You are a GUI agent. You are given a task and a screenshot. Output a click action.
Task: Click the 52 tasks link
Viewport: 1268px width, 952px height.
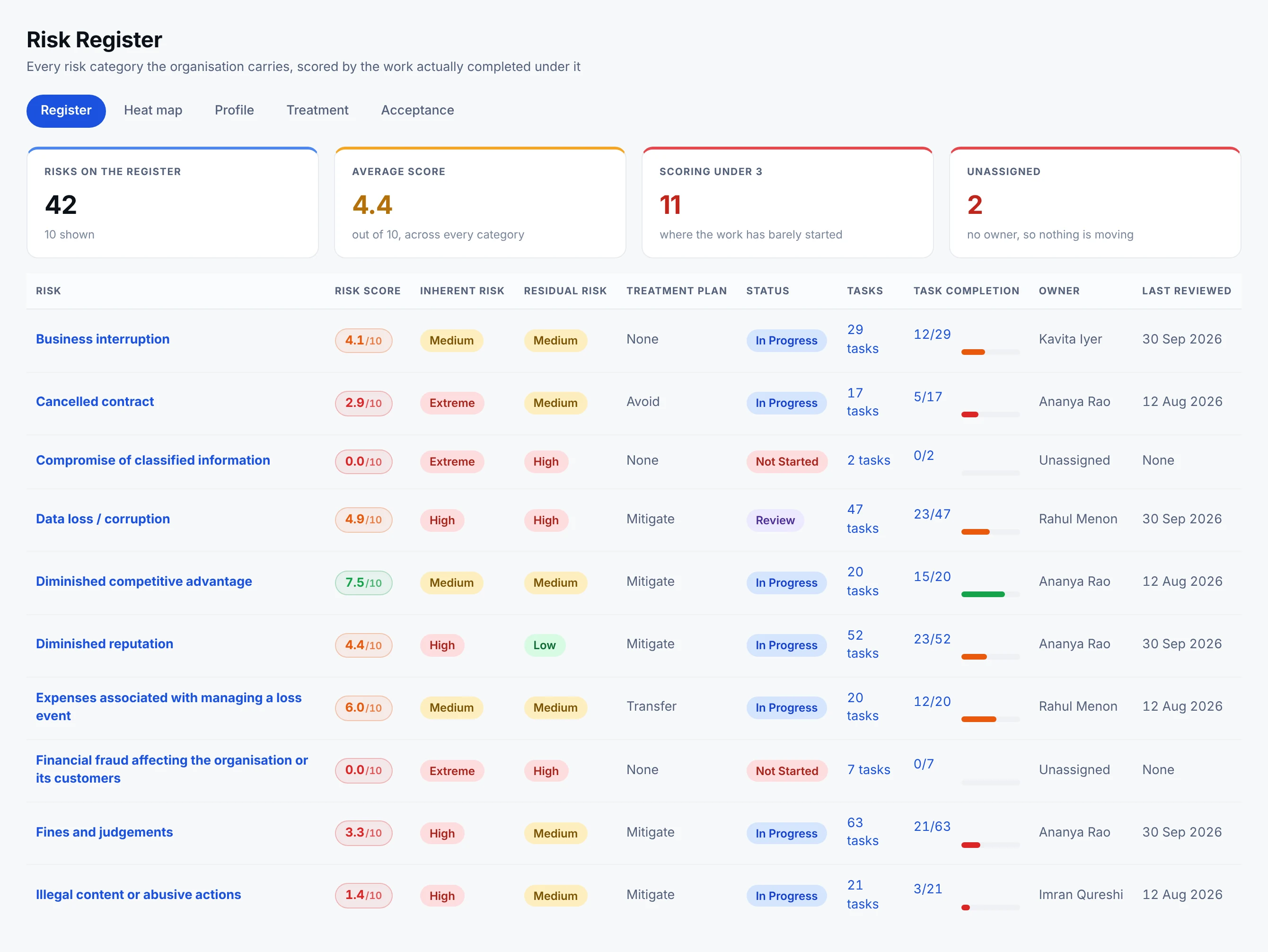[863, 644]
